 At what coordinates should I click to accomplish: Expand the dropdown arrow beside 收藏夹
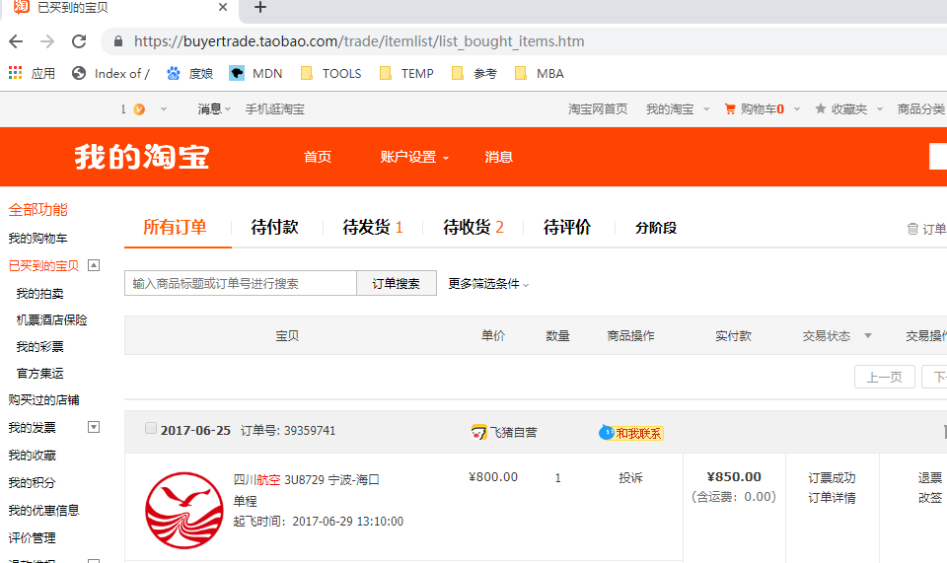pos(879,109)
